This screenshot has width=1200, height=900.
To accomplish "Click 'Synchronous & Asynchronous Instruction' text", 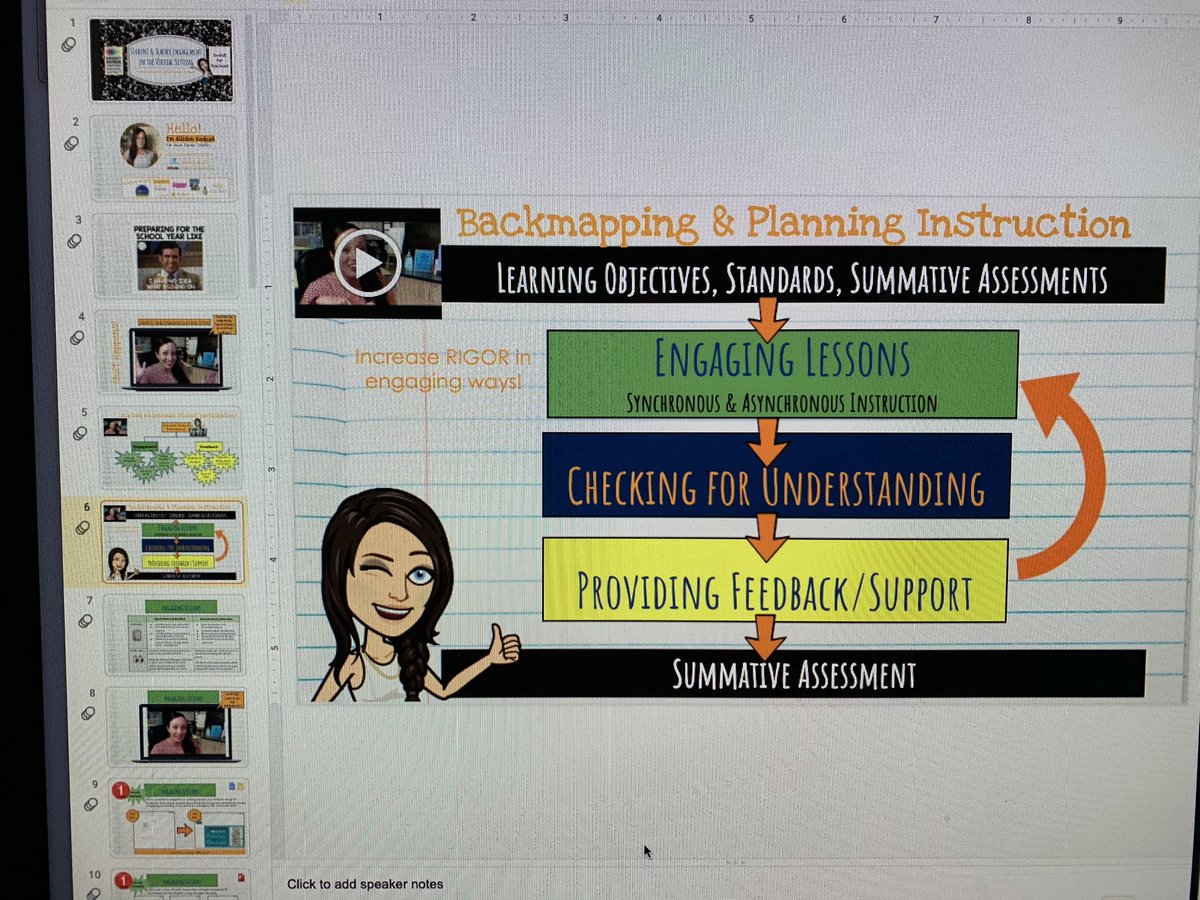I will click(782, 403).
